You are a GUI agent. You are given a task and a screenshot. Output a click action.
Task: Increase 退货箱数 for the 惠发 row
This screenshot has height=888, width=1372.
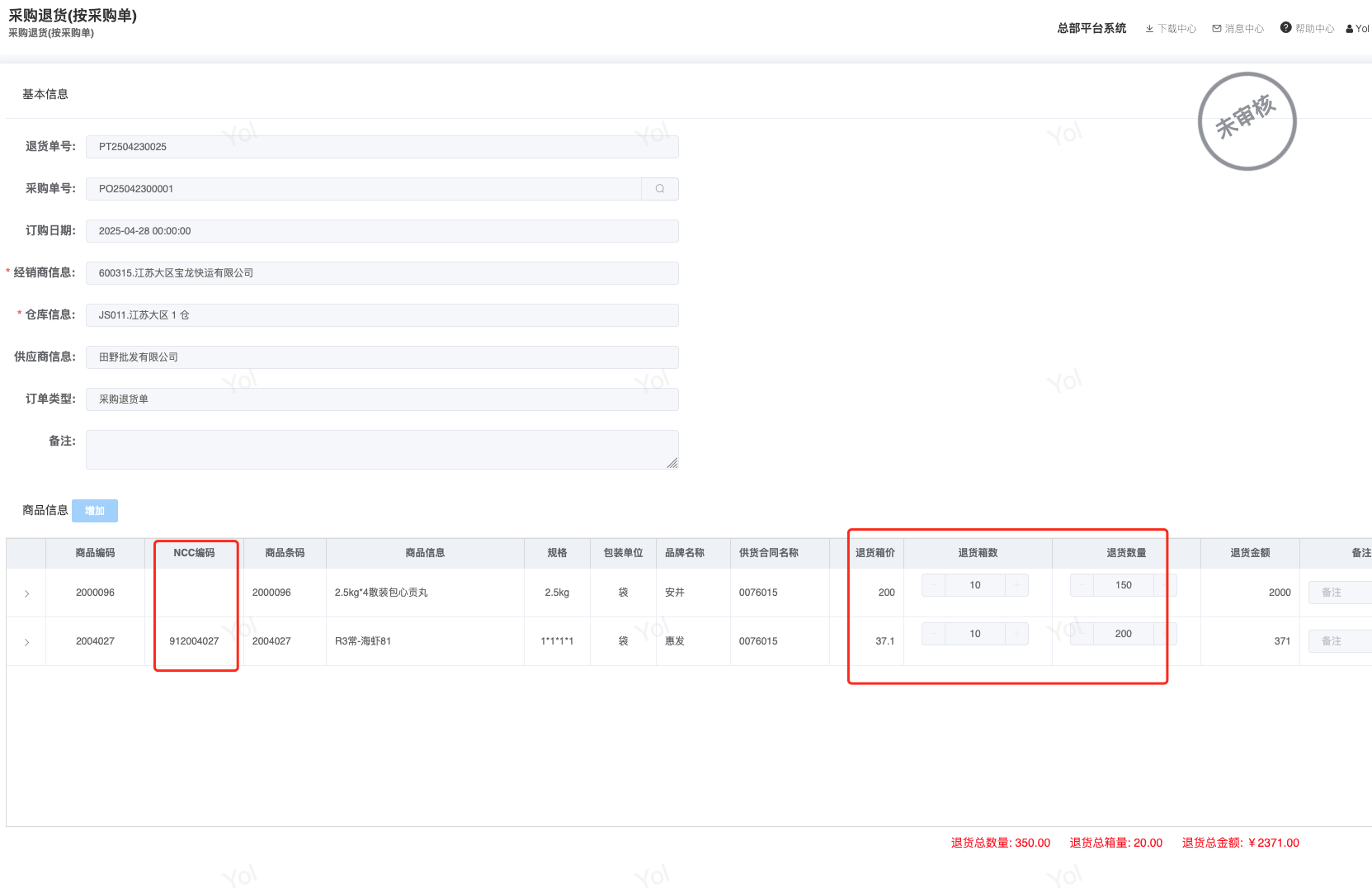tap(1016, 634)
